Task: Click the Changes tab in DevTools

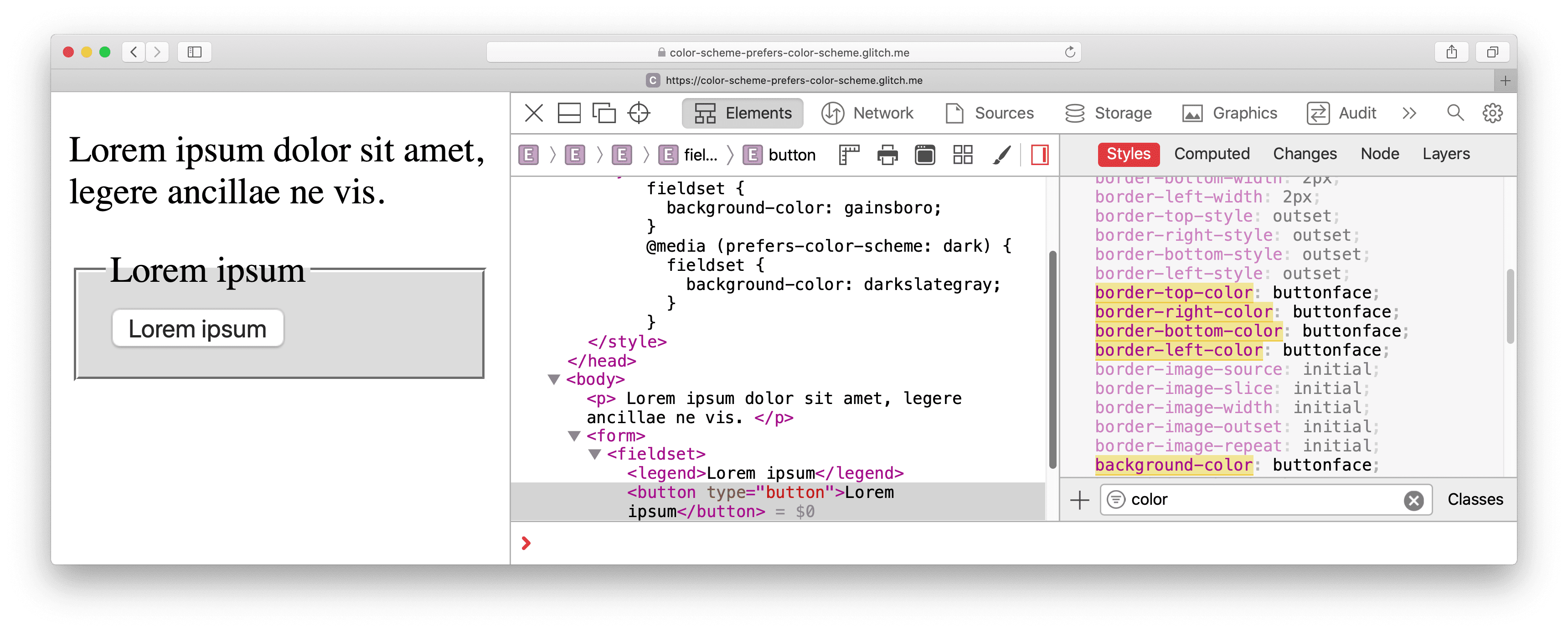Action: pyautogui.click(x=1304, y=154)
